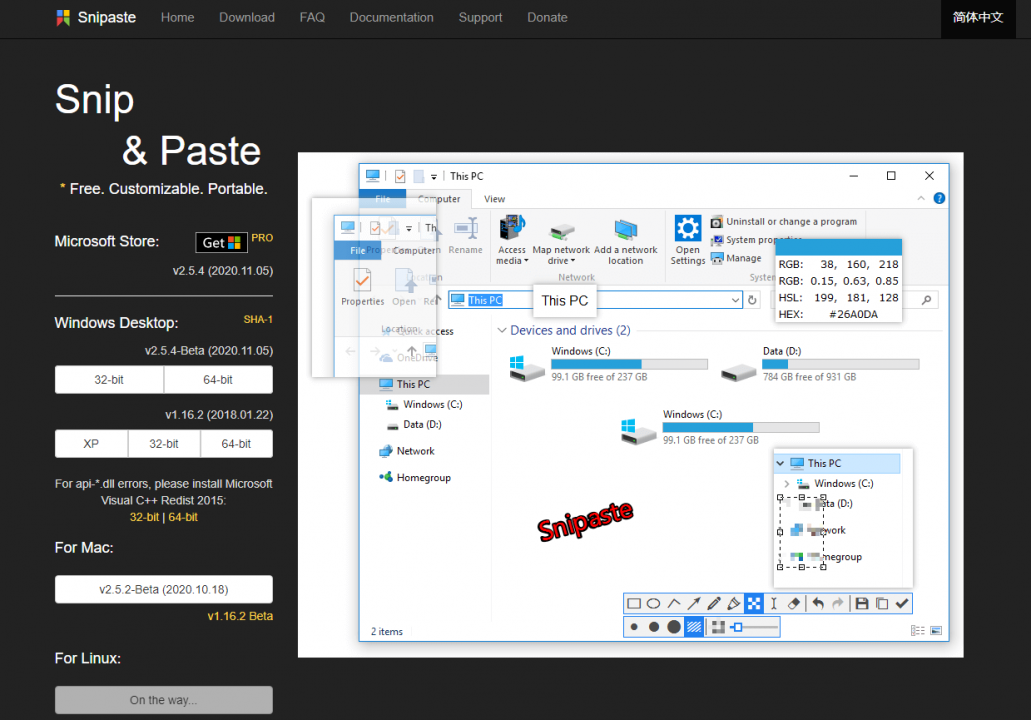
Task: Select the Data (D:) drive with 784 GB free
Action: (x=819, y=364)
